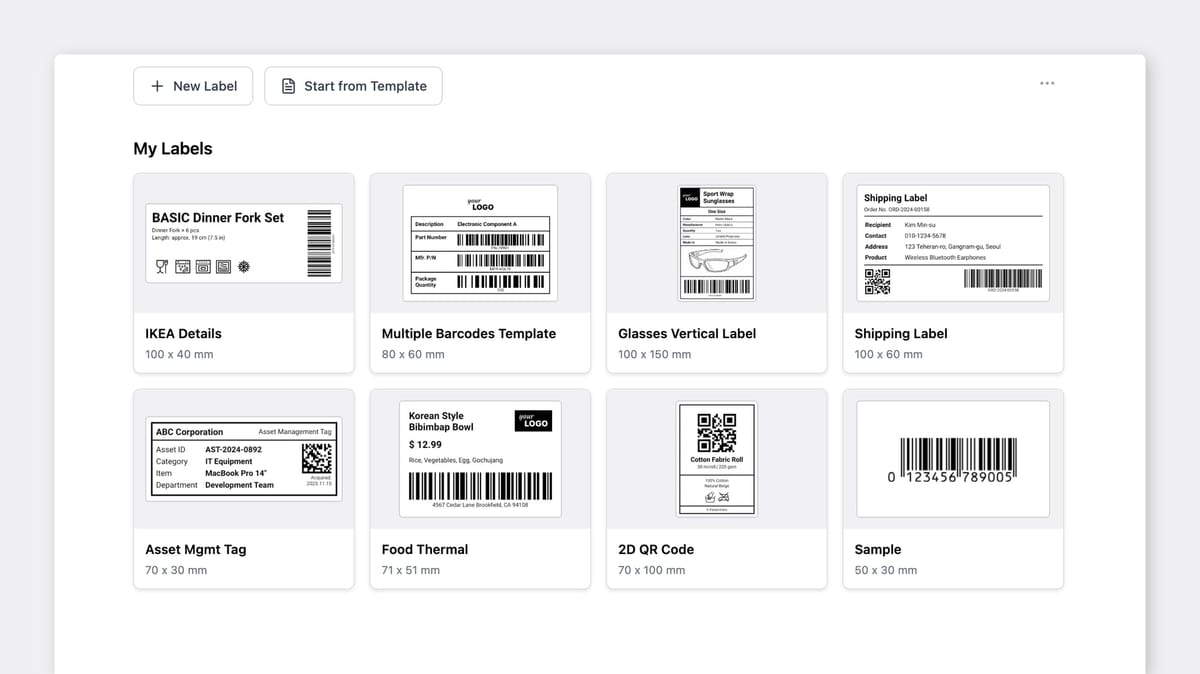Click the Shipping Label card title
This screenshot has height=674, width=1200.
[x=901, y=333]
